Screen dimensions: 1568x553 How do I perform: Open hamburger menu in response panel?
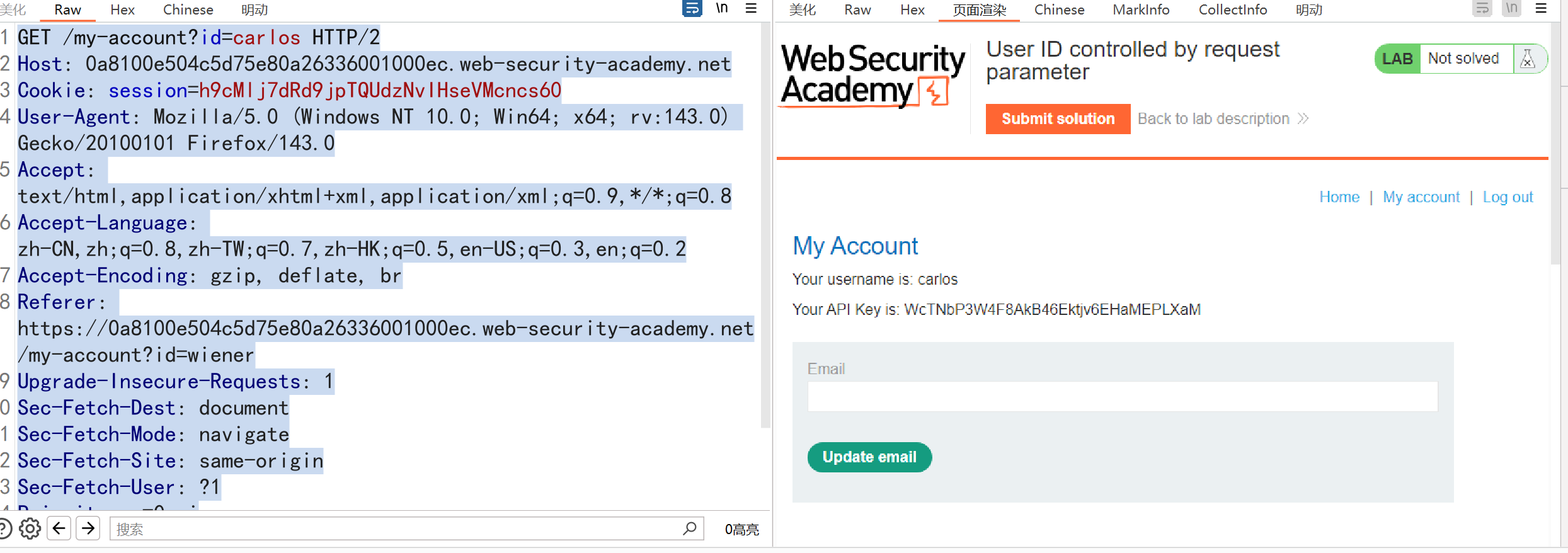[1541, 9]
